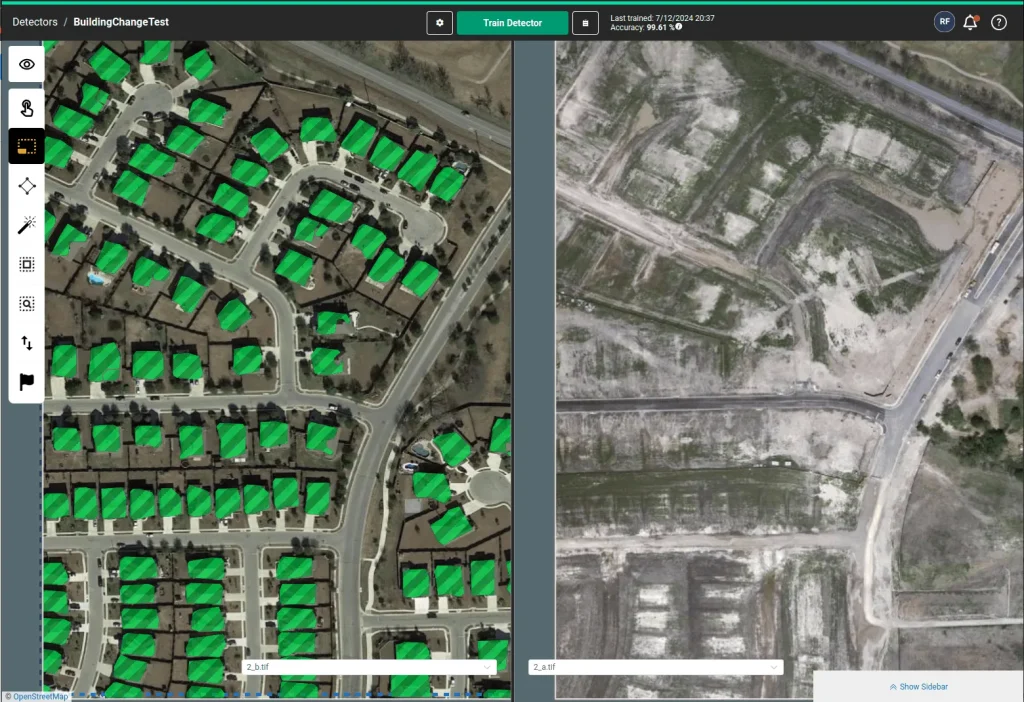Click the Last trained timestamp text

662,18
